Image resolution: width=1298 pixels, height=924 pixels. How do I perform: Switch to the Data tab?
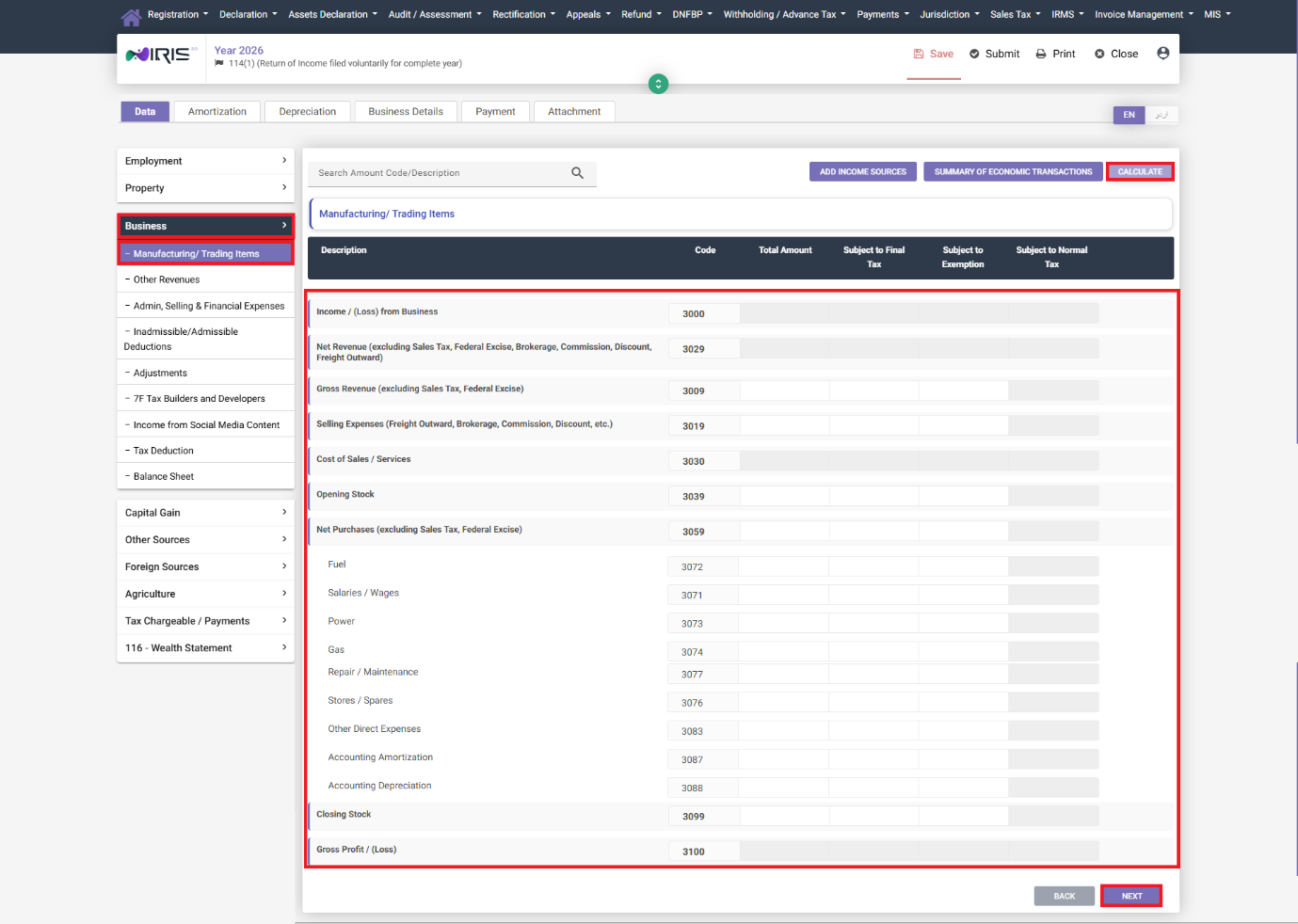tap(145, 112)
